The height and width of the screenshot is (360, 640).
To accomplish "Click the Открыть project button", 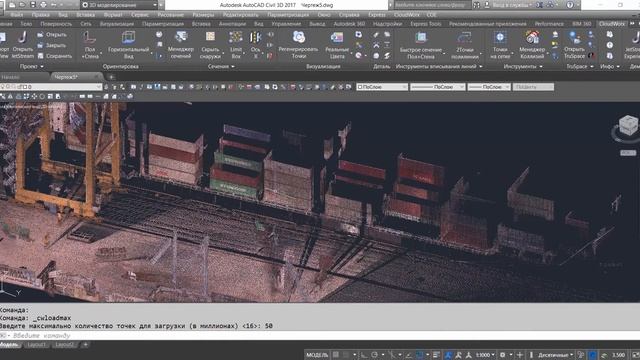I will coord(52,35).
